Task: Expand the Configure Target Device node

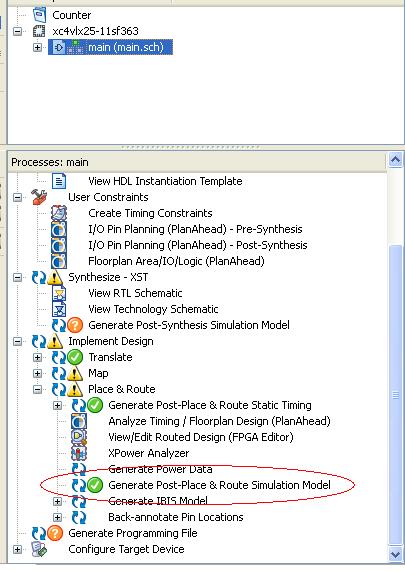Action: coord(17,550)
